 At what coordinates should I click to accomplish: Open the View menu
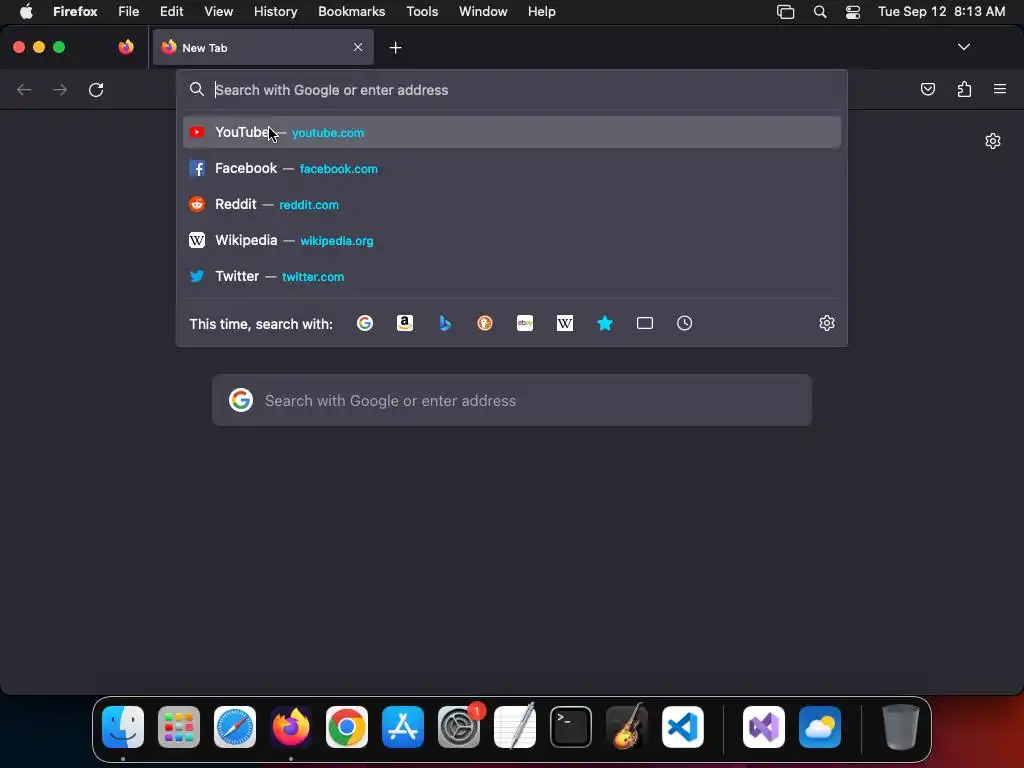click(x=218, y=11)
